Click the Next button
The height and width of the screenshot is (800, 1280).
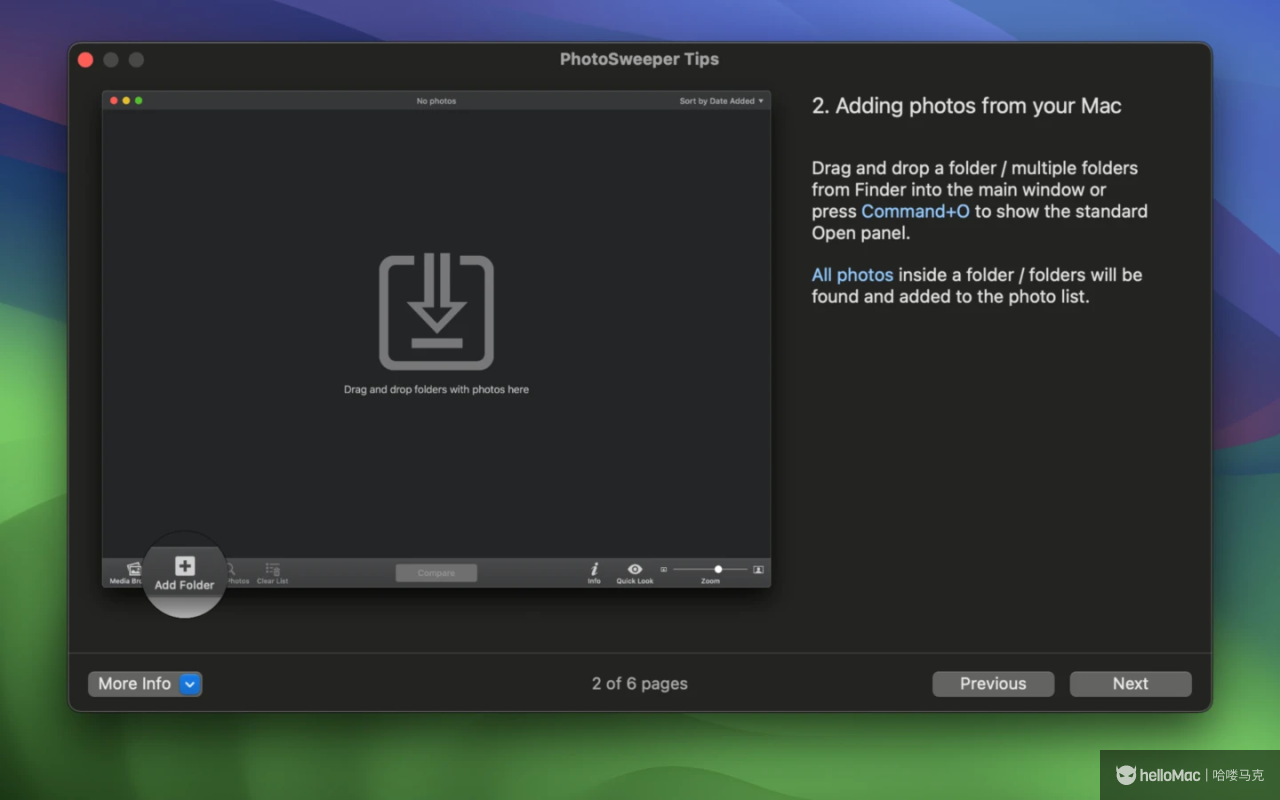(1130, 684)
